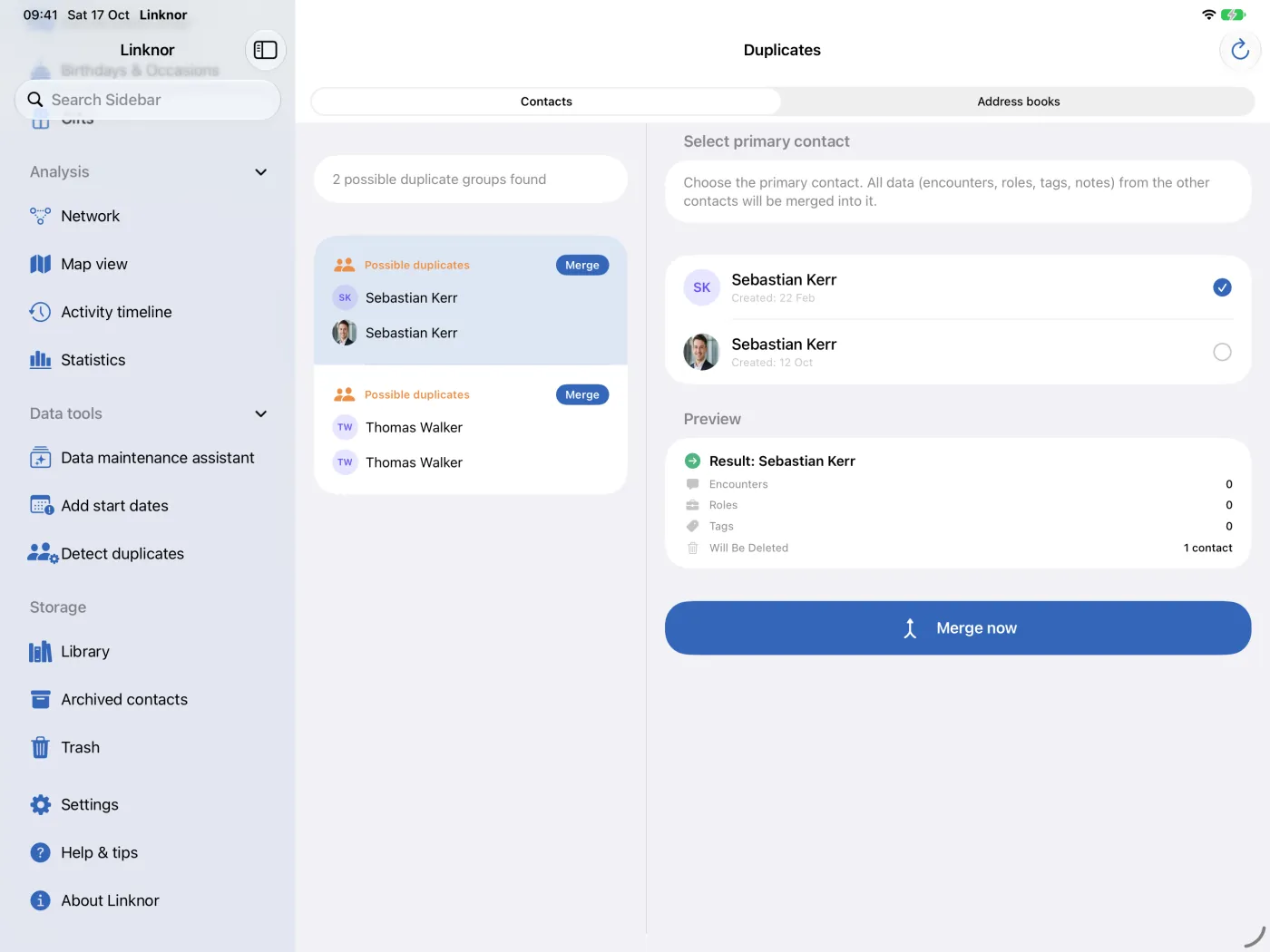This screenshot has height=952, width=1270.
Task: Go to Archived contacts
Action: 124,700
